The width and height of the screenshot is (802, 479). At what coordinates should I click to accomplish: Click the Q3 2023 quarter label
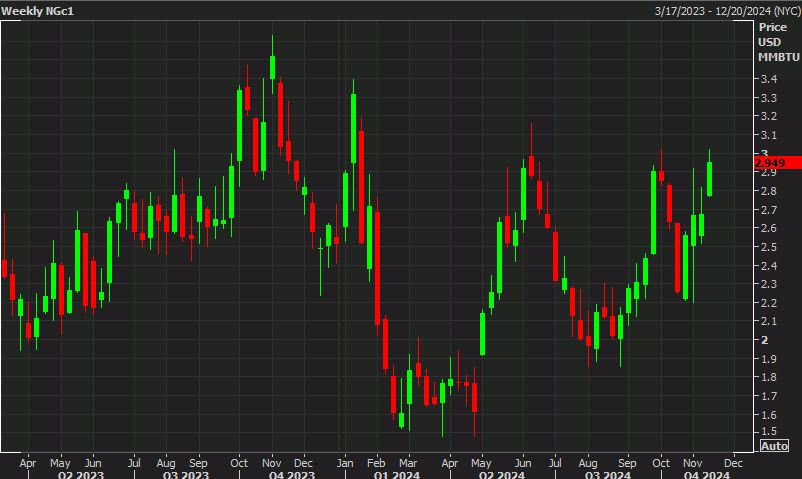186,475
